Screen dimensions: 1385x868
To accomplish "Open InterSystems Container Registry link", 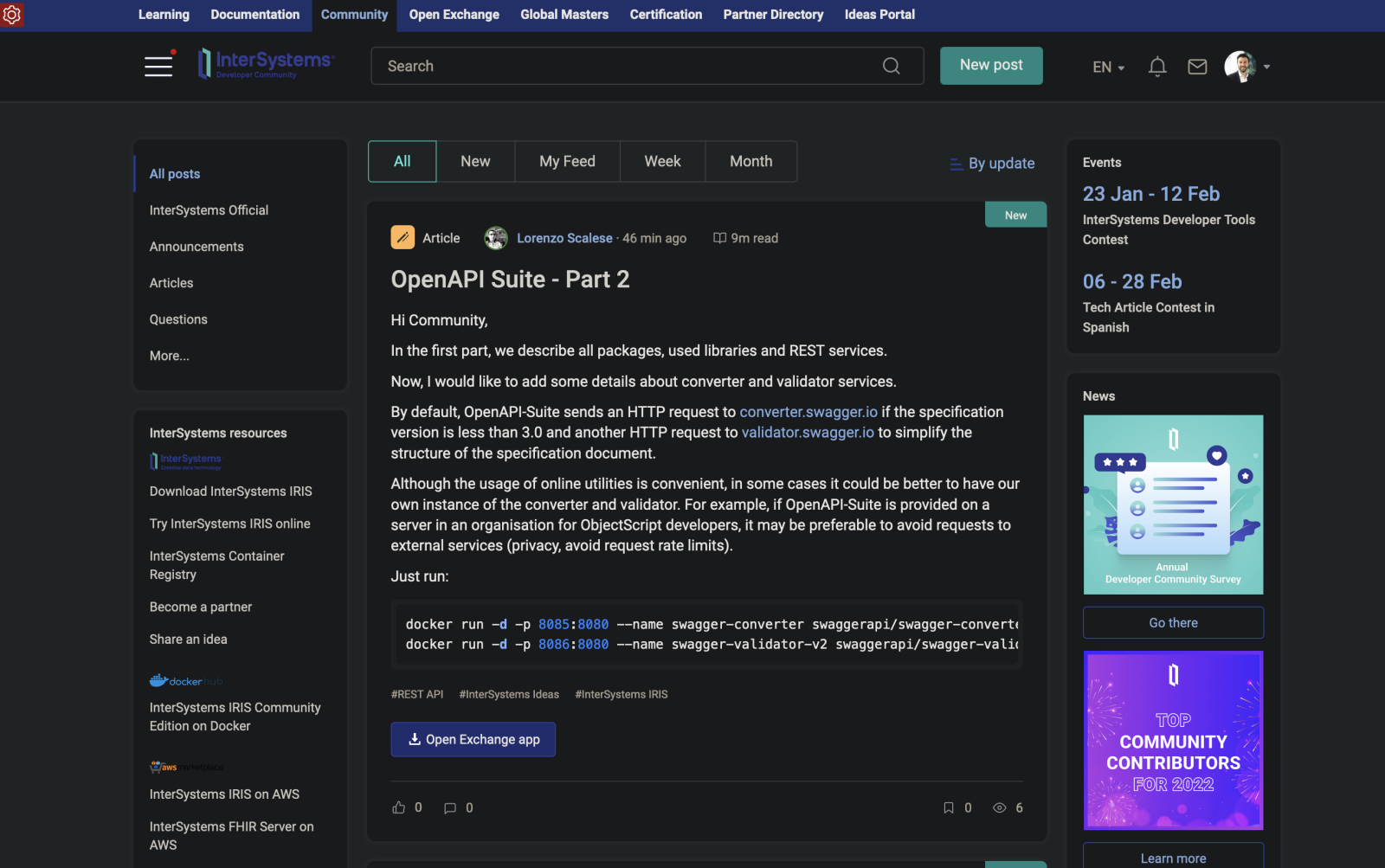I will [x=217, y=565].
